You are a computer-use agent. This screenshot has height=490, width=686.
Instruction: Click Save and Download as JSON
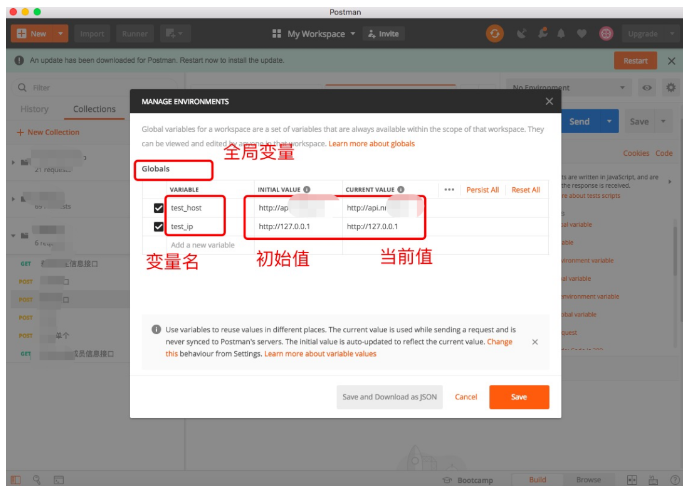pyautogui.click(x=389, y=397)
